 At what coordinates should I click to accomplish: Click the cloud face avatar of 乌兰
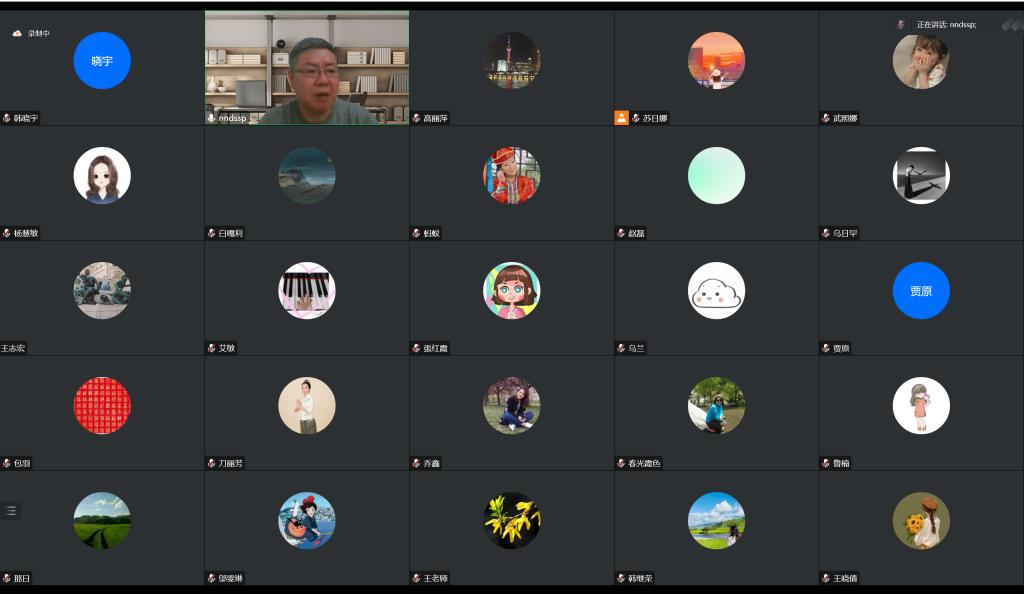point(716,291)
